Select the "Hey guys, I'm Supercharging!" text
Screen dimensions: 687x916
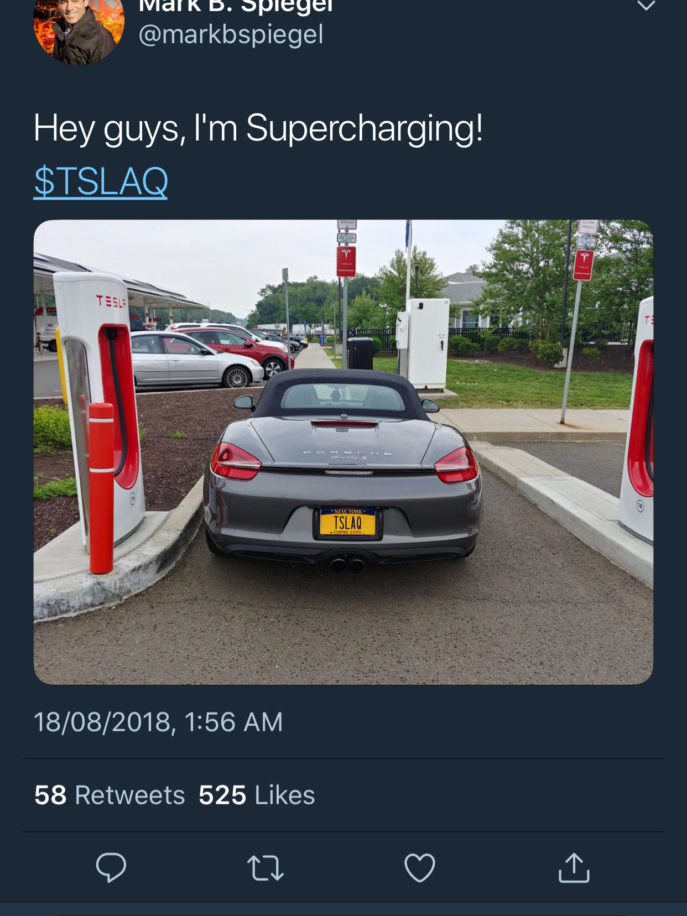tap(258, 129)
